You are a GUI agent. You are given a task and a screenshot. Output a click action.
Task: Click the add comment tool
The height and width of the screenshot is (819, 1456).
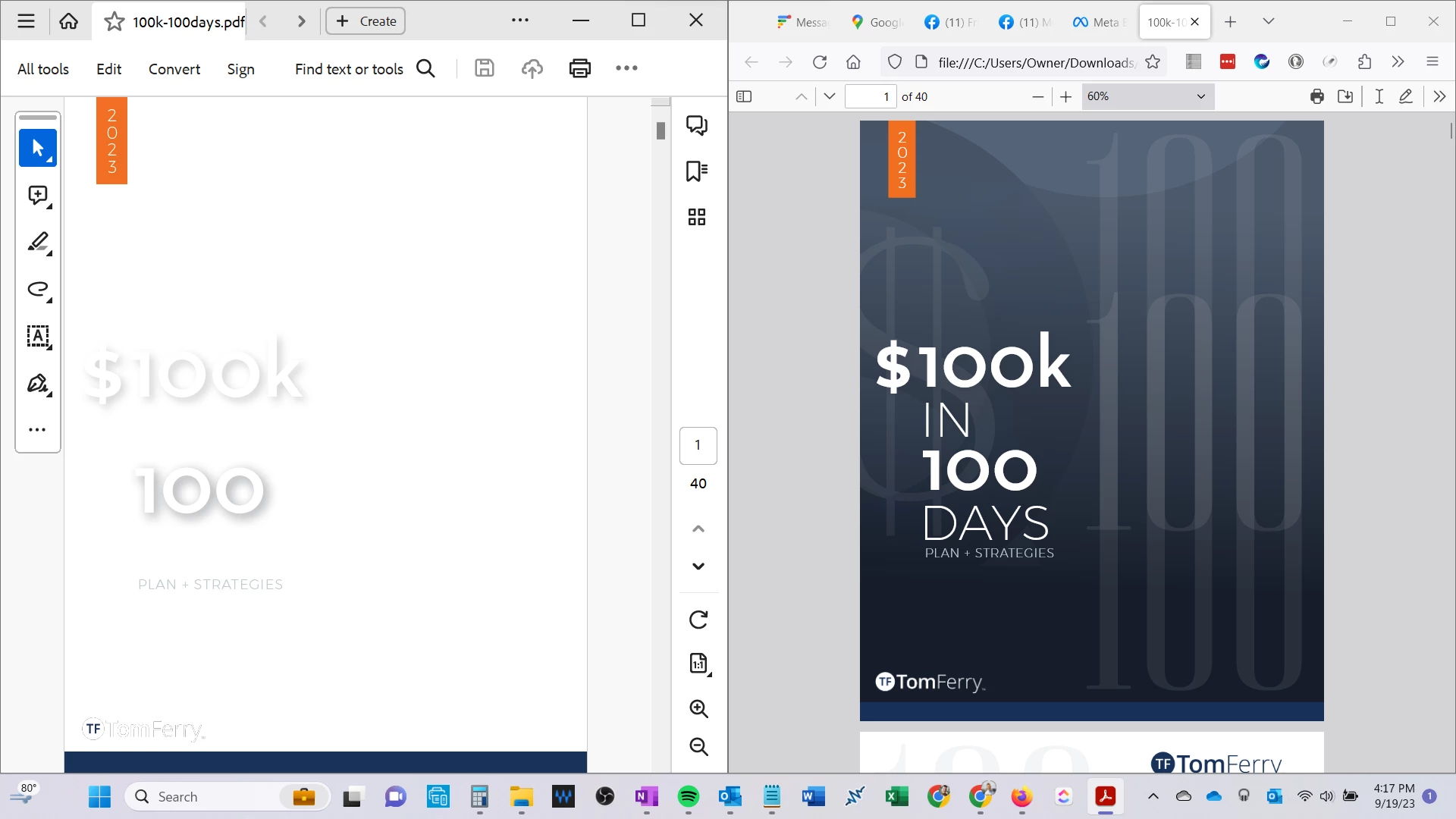pyautogui.click(x=37, y=196)
